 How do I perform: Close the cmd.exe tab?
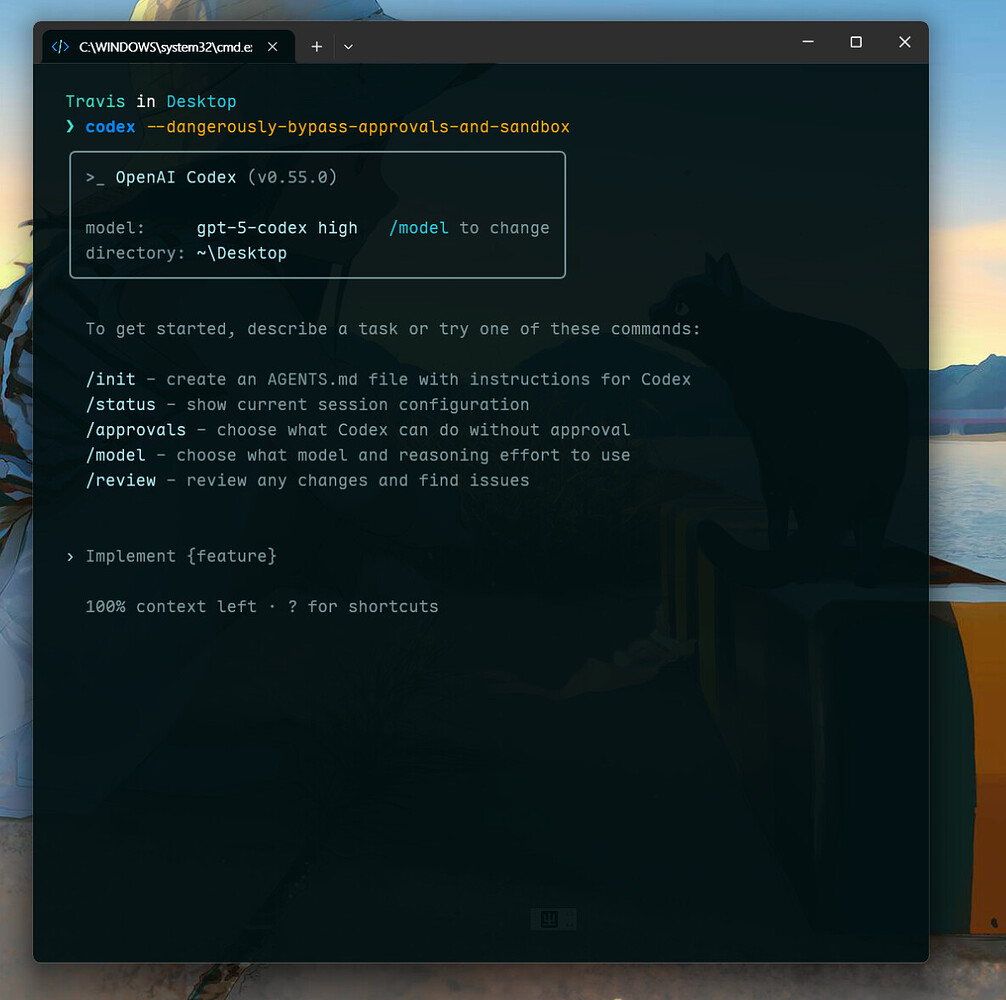click(x=273, y=47)
